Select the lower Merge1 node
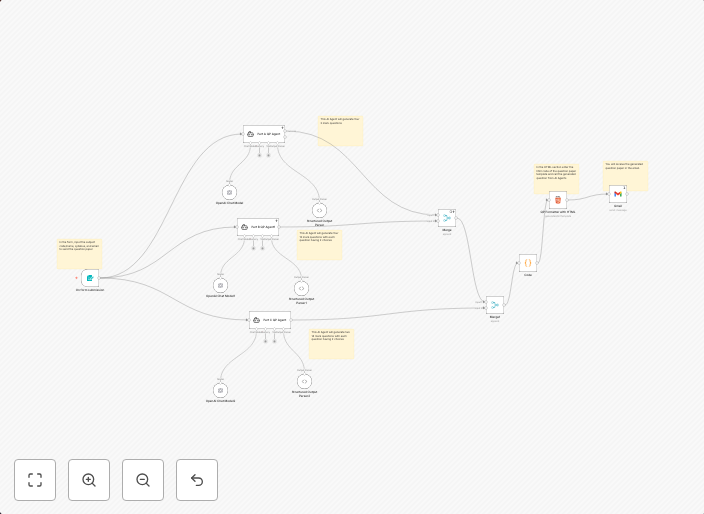Screen dimensions: 704x514 [494, 305]
